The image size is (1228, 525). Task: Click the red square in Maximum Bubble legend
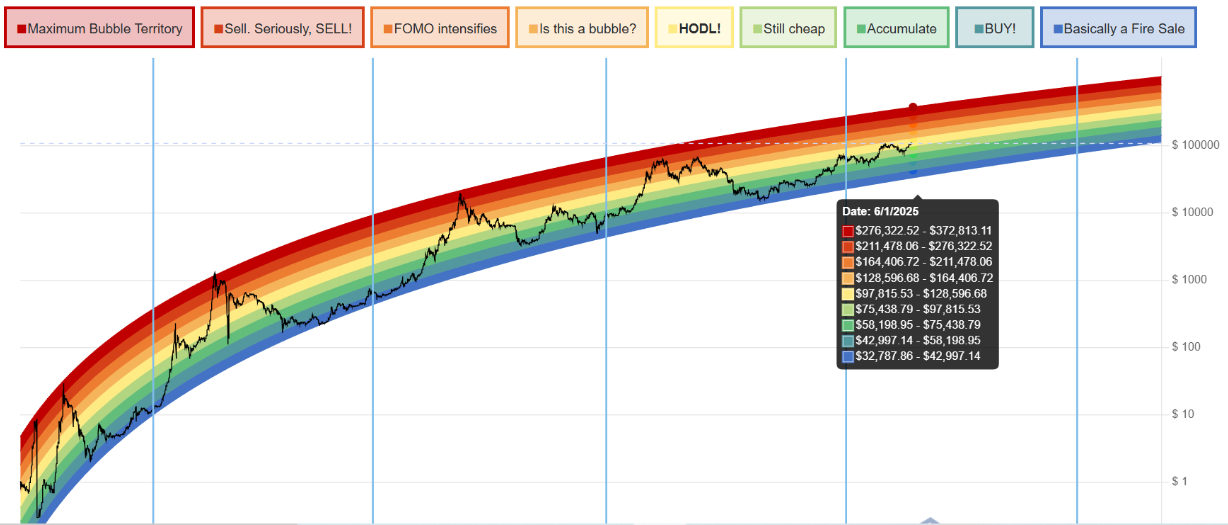point(21,29)
